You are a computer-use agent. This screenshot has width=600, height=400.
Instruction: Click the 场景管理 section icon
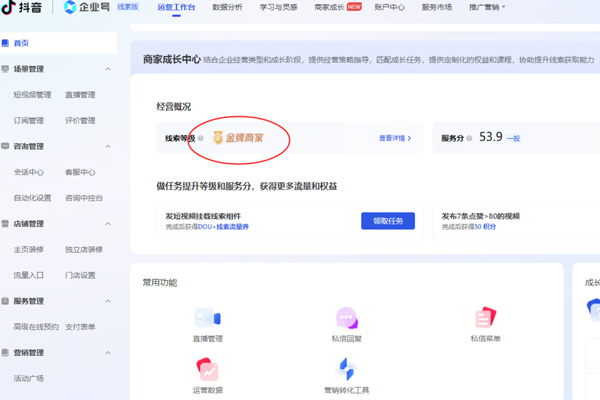click(5, 69)
